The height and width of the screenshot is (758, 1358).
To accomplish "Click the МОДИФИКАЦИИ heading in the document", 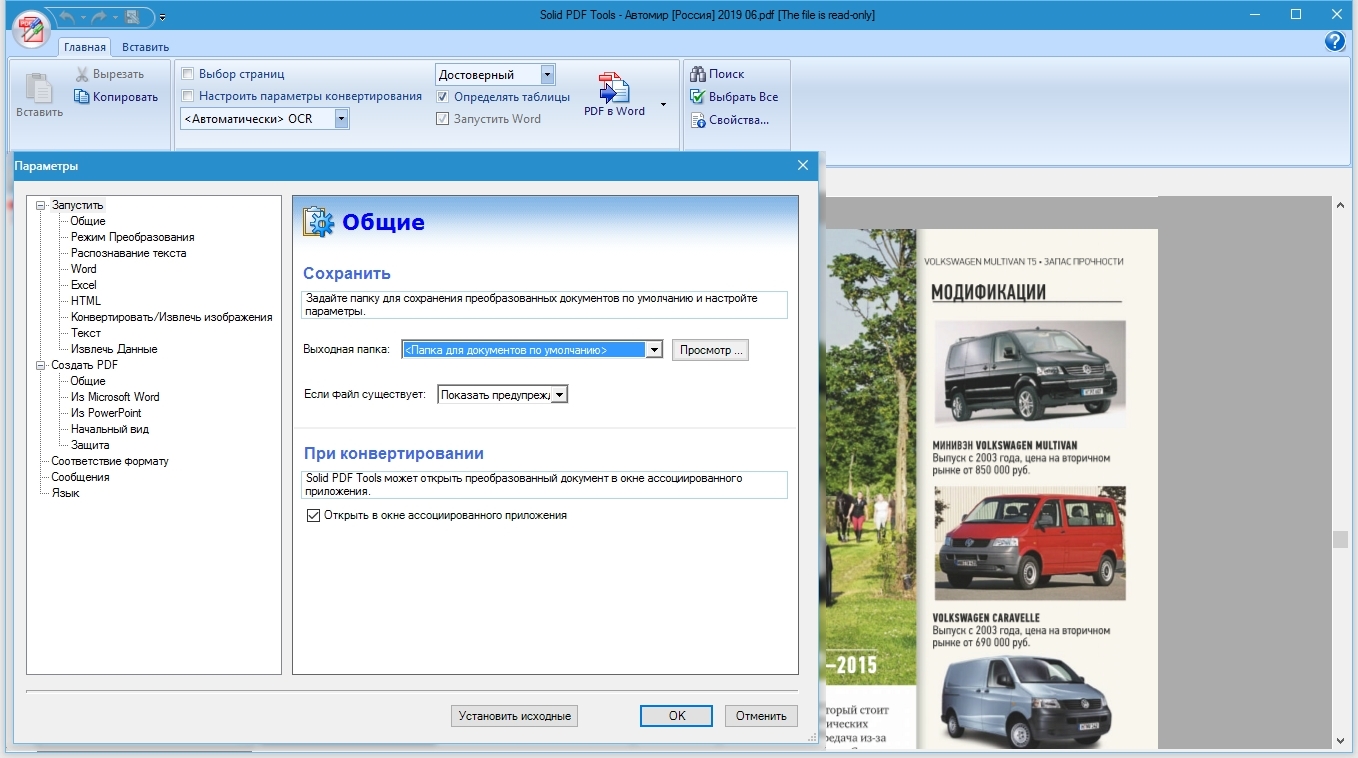I will (988, 293).
